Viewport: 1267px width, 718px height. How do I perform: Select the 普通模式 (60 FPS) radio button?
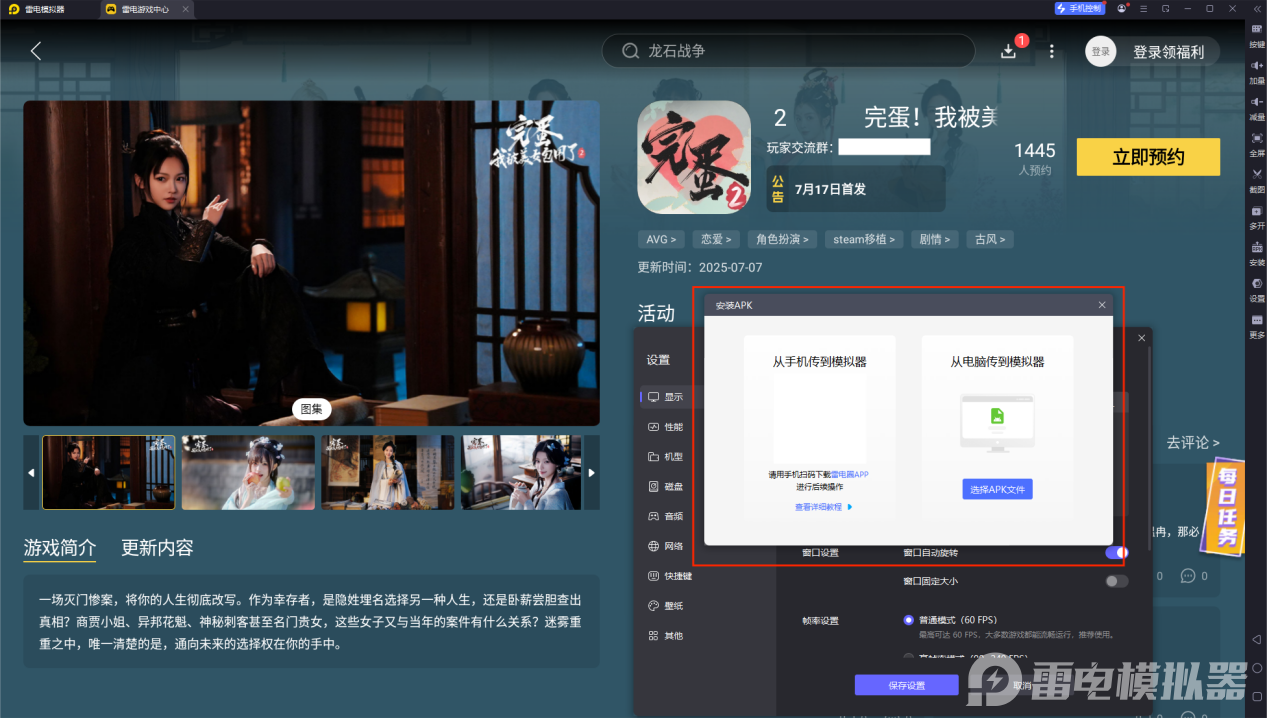908,620
